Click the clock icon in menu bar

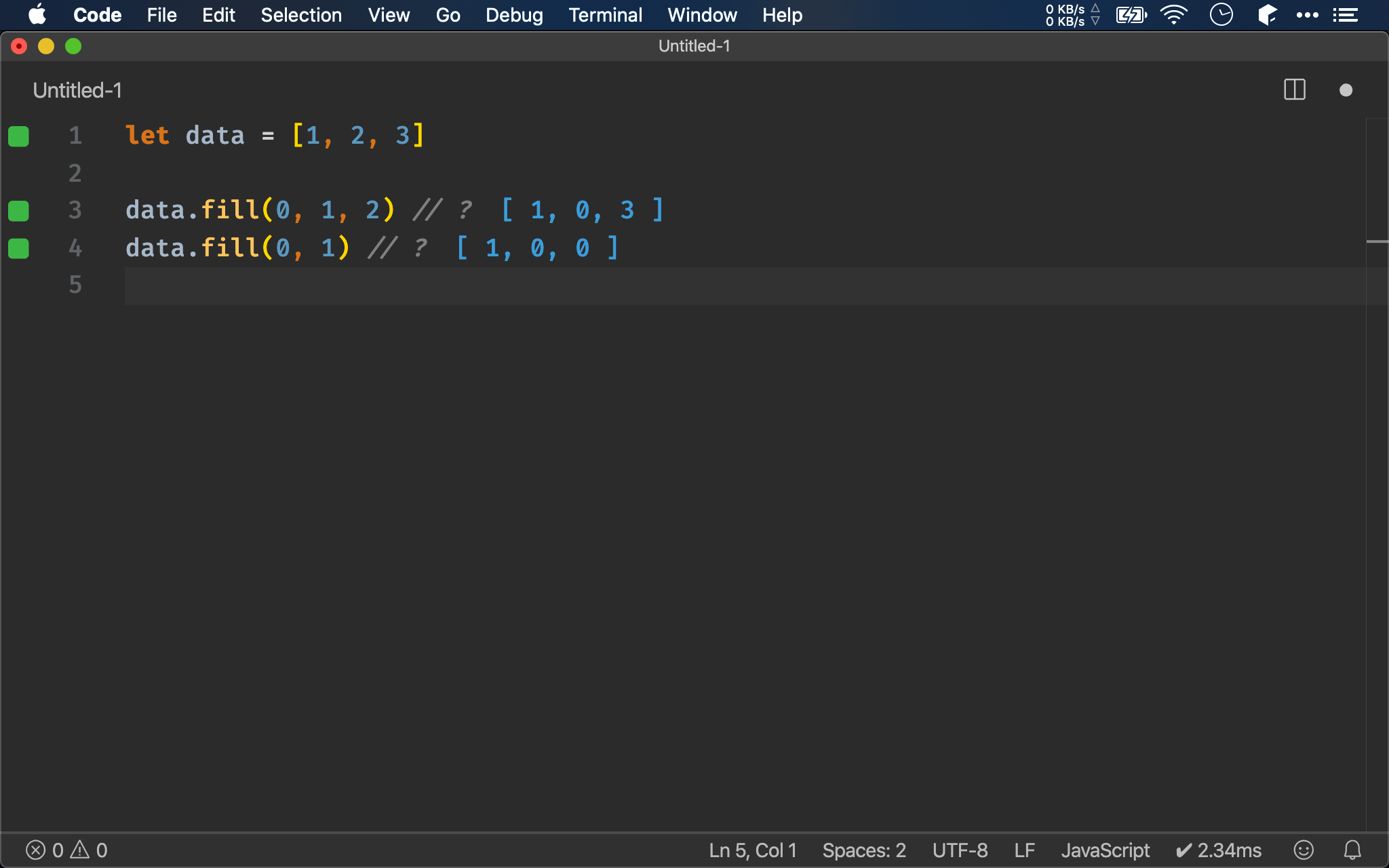[1221, 15]
